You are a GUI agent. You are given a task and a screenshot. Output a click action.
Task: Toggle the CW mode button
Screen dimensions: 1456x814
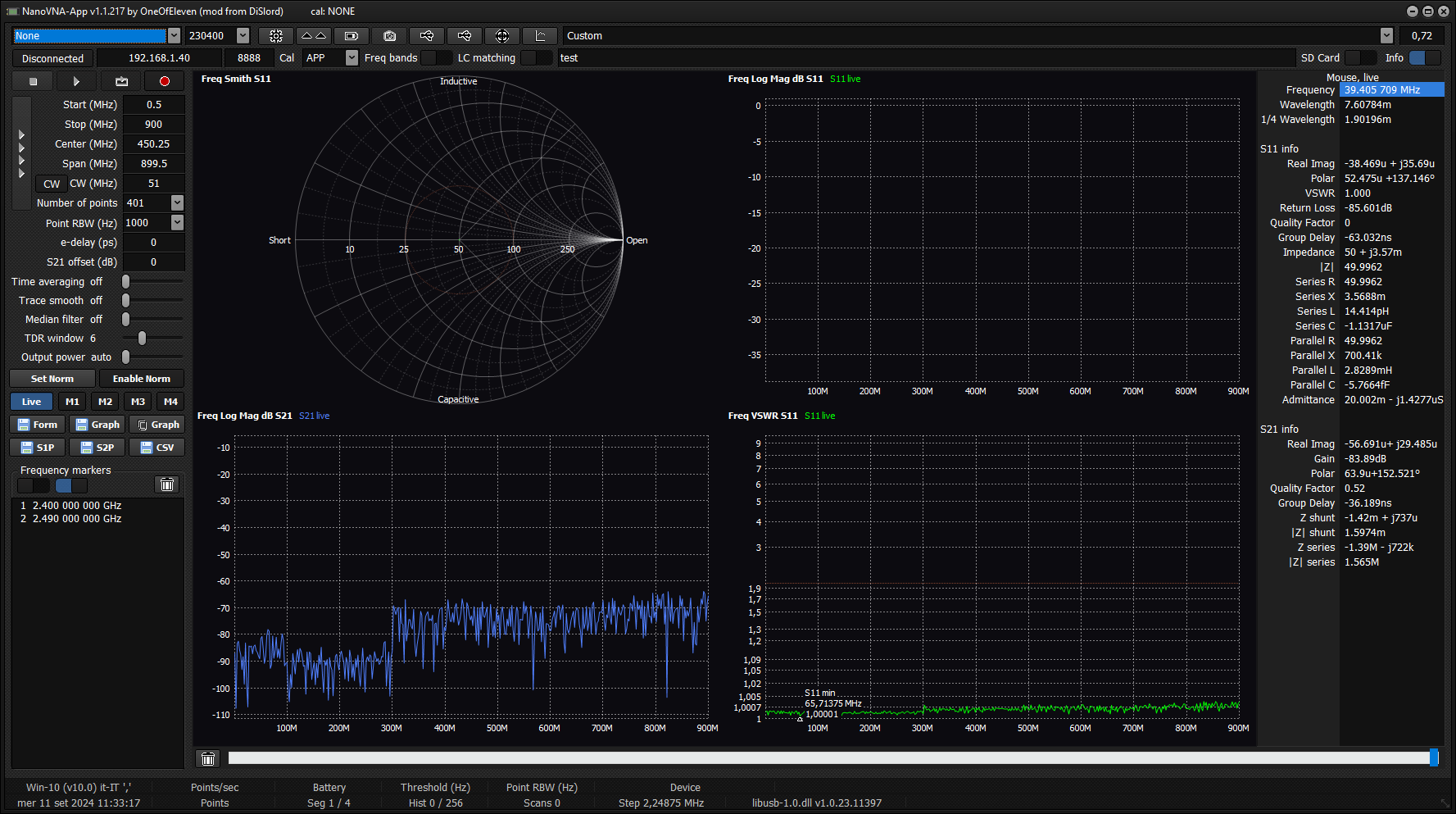click(52, 184)
